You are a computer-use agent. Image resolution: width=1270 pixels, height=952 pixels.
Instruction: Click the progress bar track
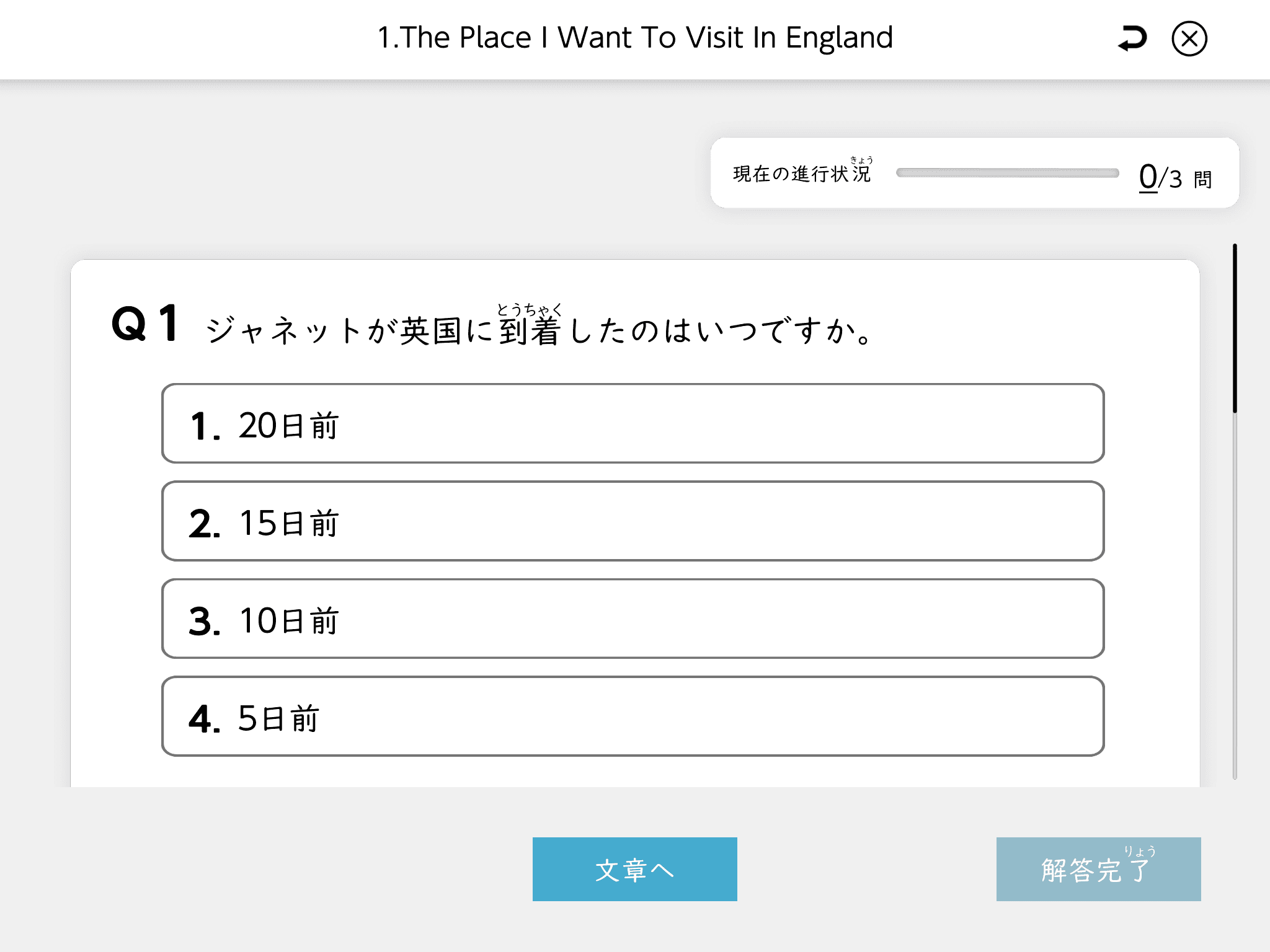1007,173
